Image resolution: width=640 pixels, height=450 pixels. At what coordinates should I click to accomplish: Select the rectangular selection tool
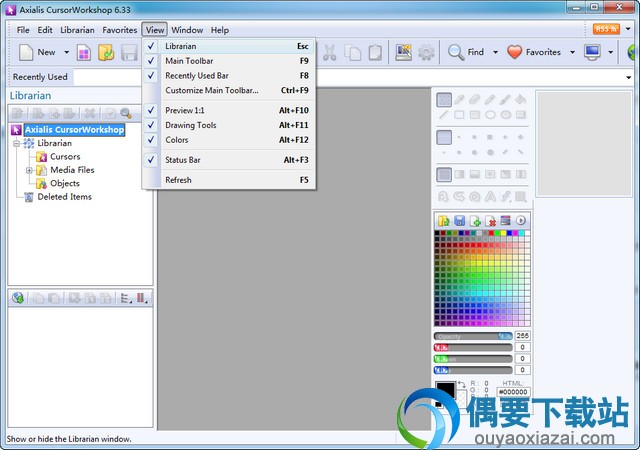(x=444, y=99)
